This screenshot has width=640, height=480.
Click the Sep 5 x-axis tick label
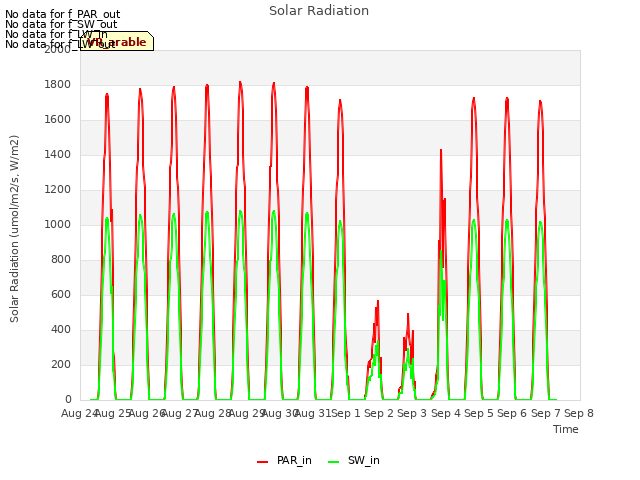pos(479,413)
